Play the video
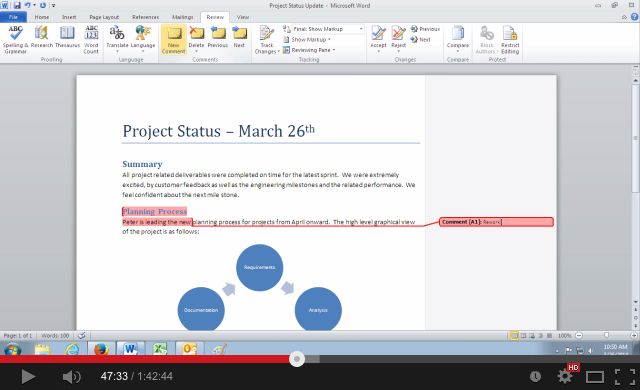640x390 pixels. 28,376
